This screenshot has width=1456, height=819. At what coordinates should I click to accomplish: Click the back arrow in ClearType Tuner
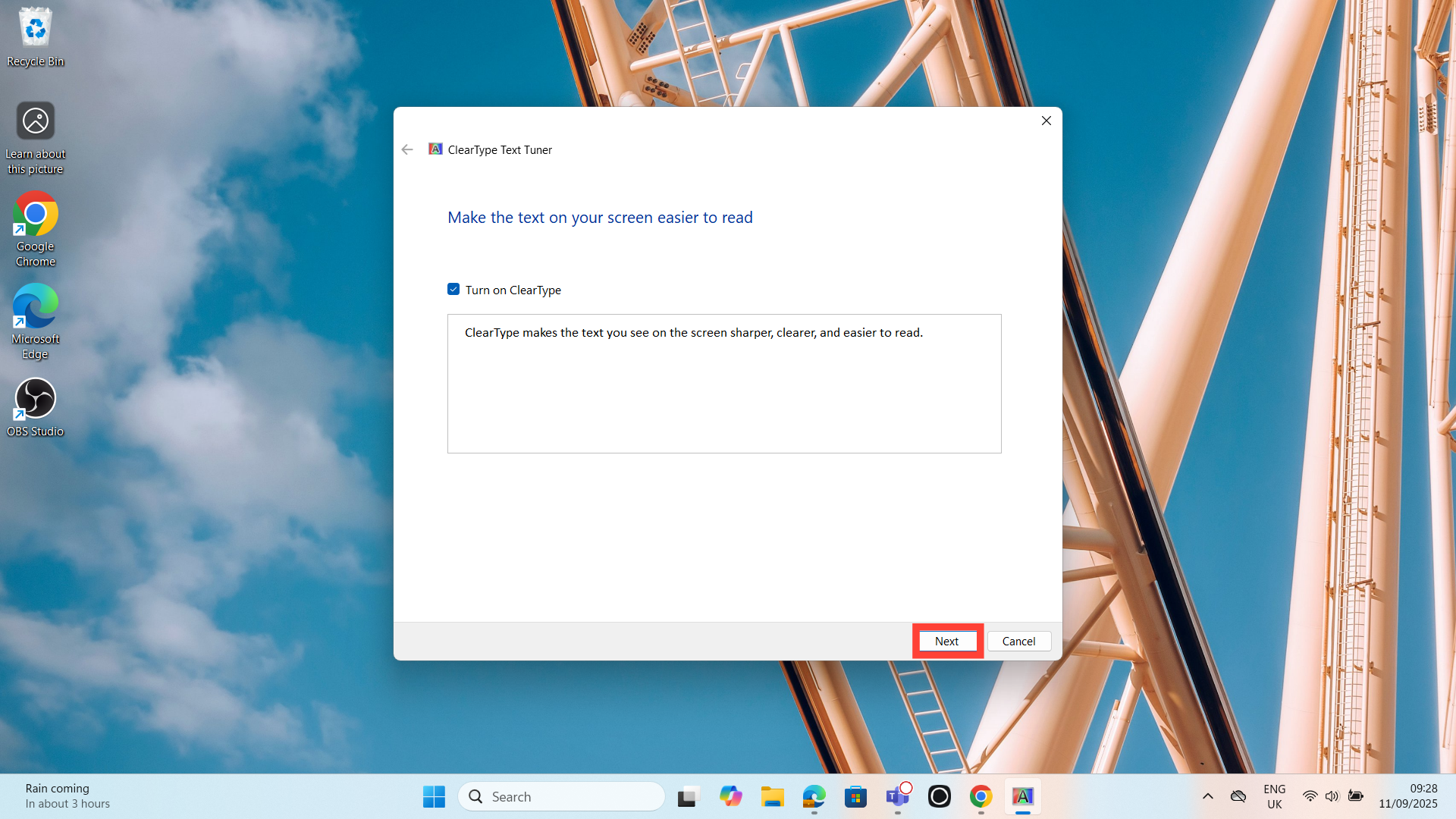tap(407, 149)
